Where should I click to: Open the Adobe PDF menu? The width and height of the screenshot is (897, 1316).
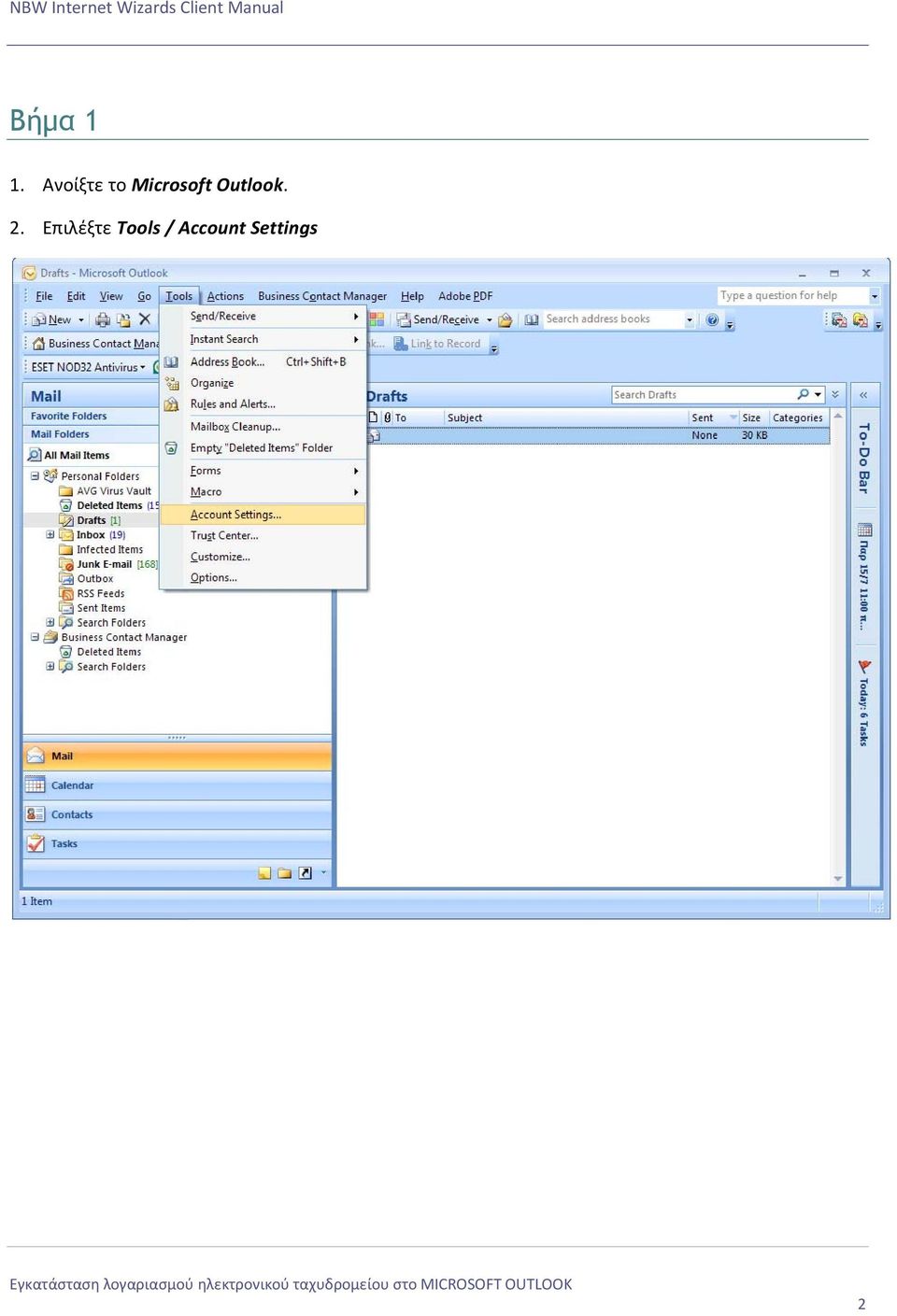465,296
